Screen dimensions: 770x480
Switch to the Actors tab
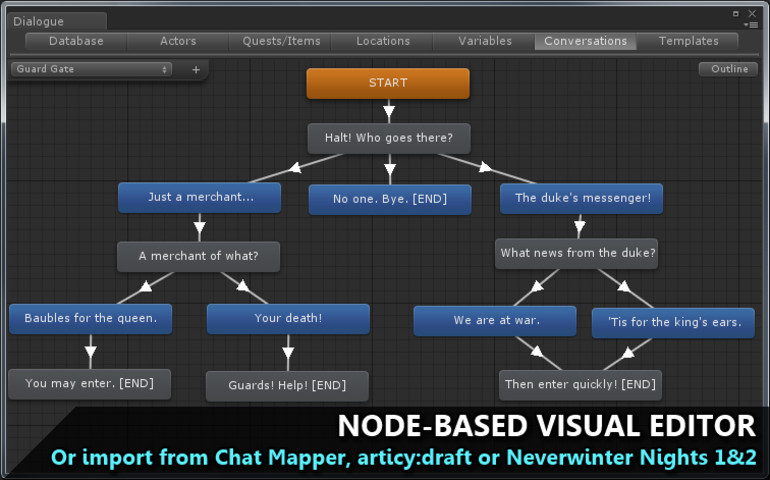tap(178, 41)
